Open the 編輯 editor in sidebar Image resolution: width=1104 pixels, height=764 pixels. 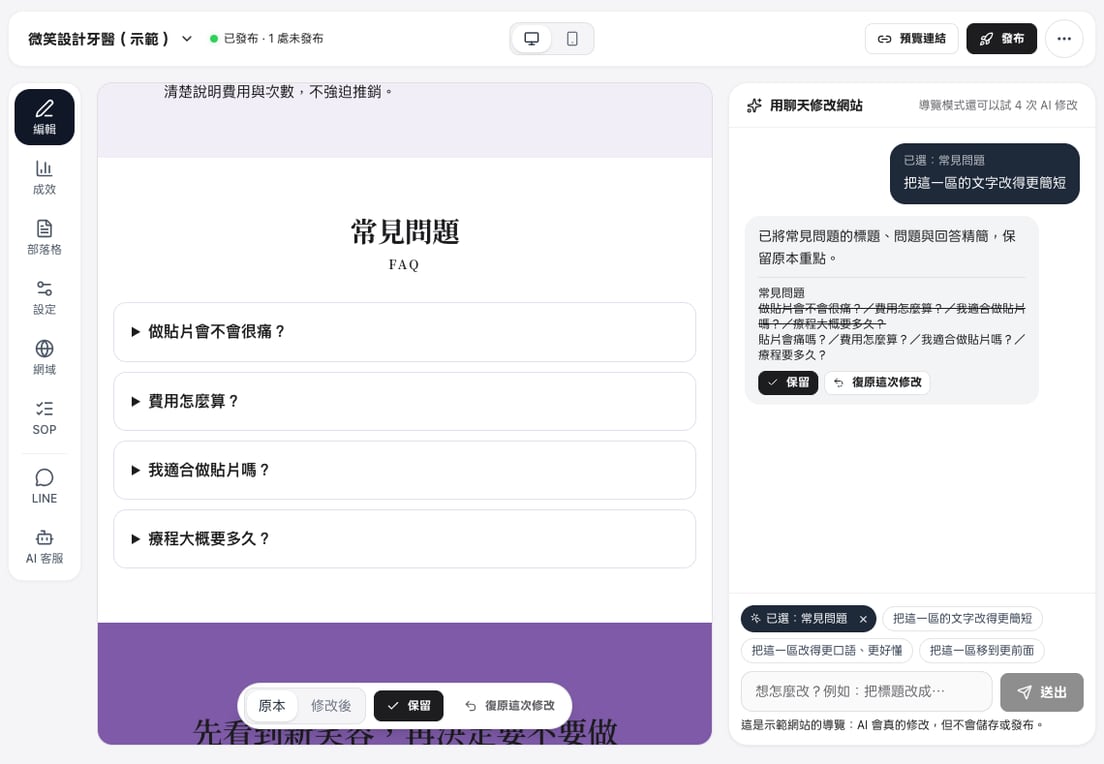[44, 117]
